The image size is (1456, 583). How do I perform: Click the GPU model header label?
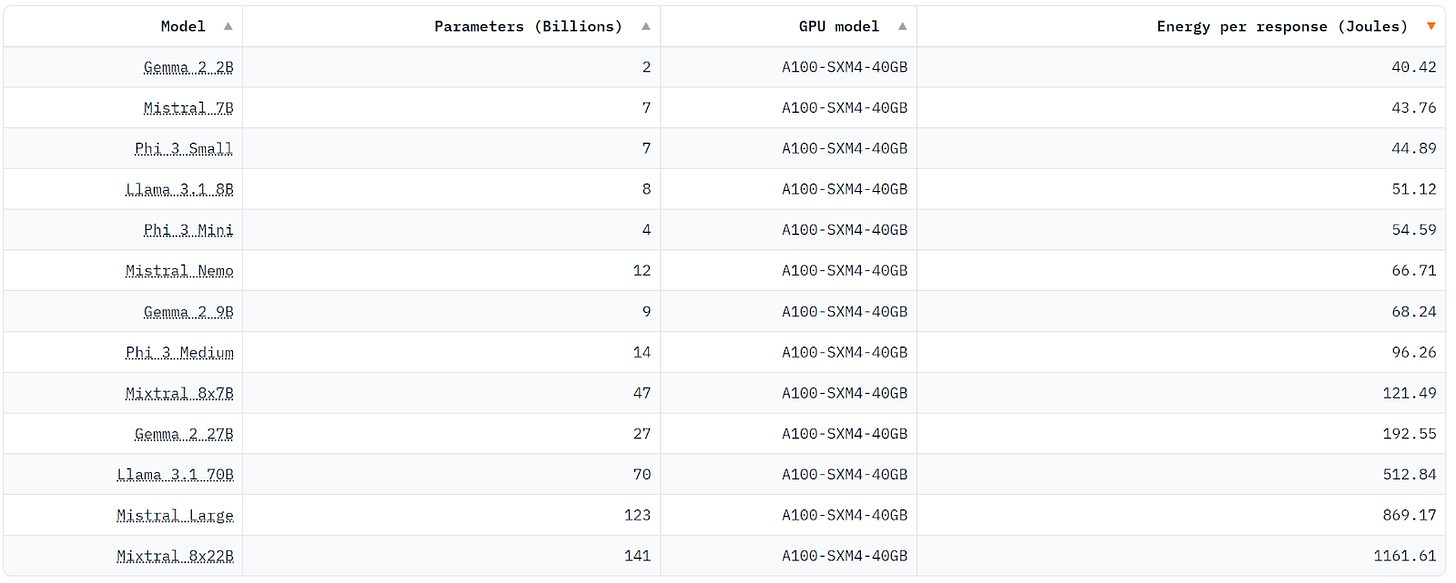(839, 27)
